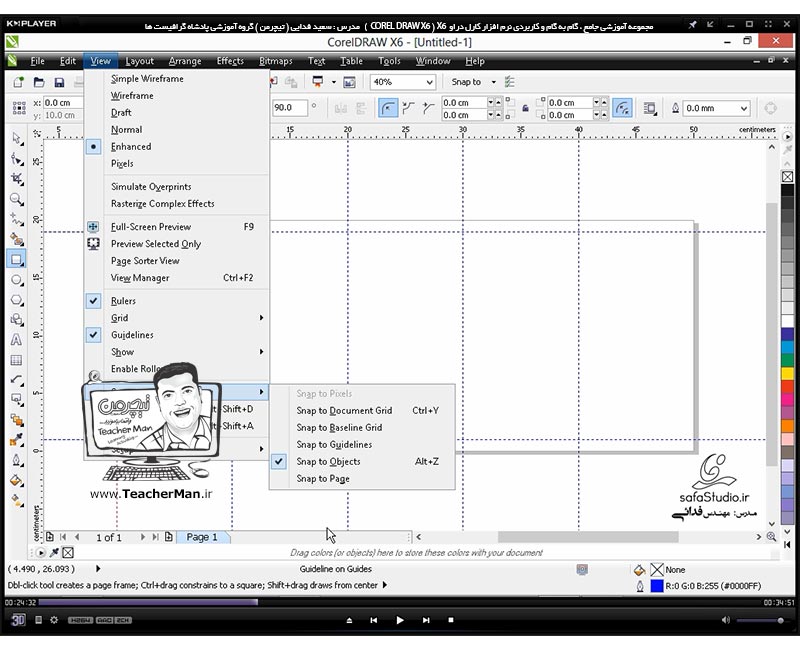Viewport: 800px width, 650px height.
Task: Select the Parallel Dimension tool
Action: point(17,380)
